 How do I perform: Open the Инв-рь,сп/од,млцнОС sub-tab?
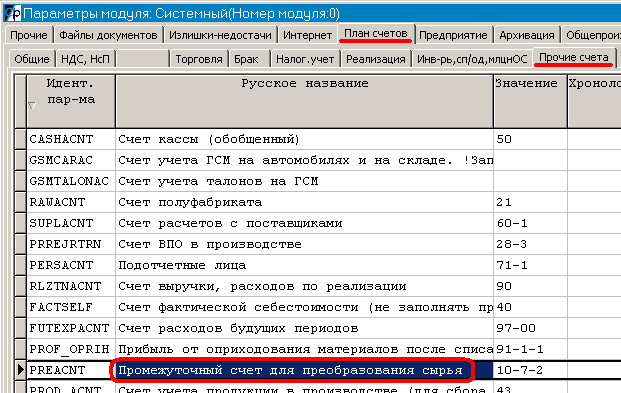pyautogui.click(x=472, y=59)
